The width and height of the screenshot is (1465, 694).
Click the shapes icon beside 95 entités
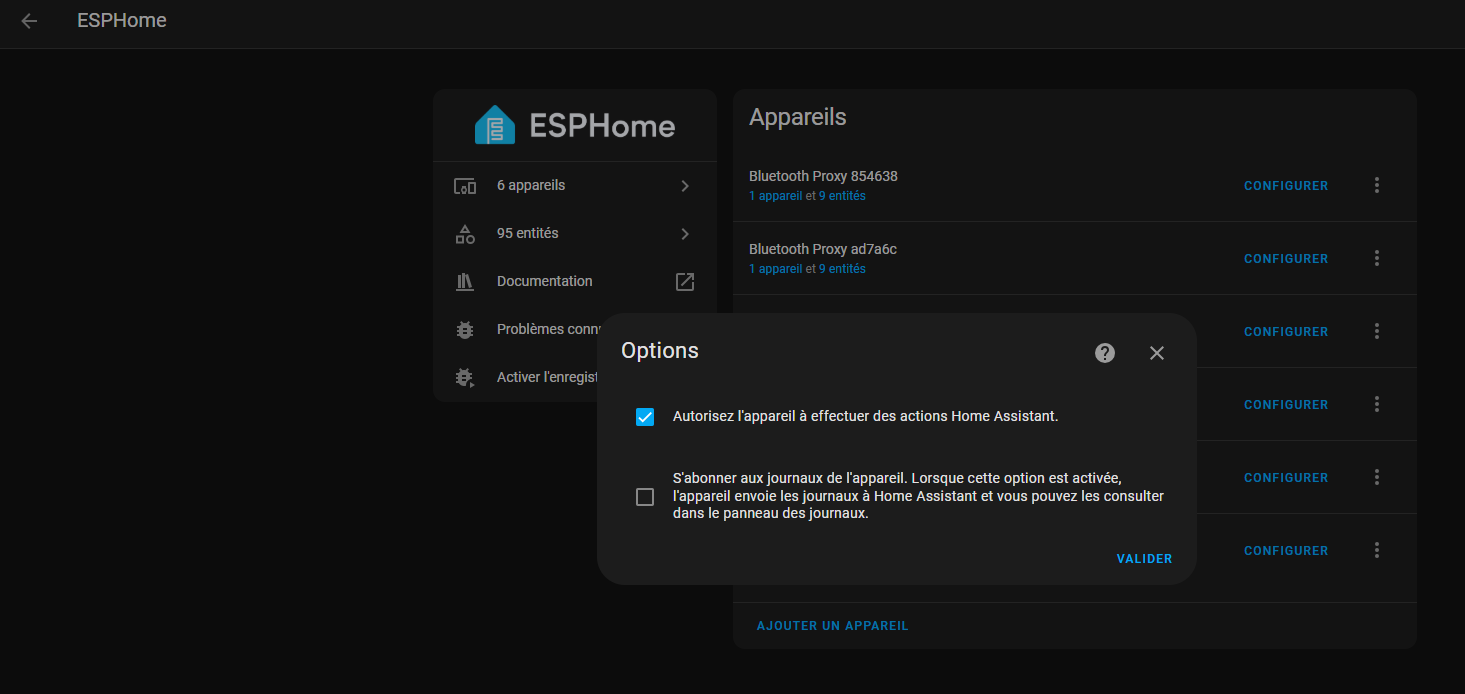tap(465, 234)
